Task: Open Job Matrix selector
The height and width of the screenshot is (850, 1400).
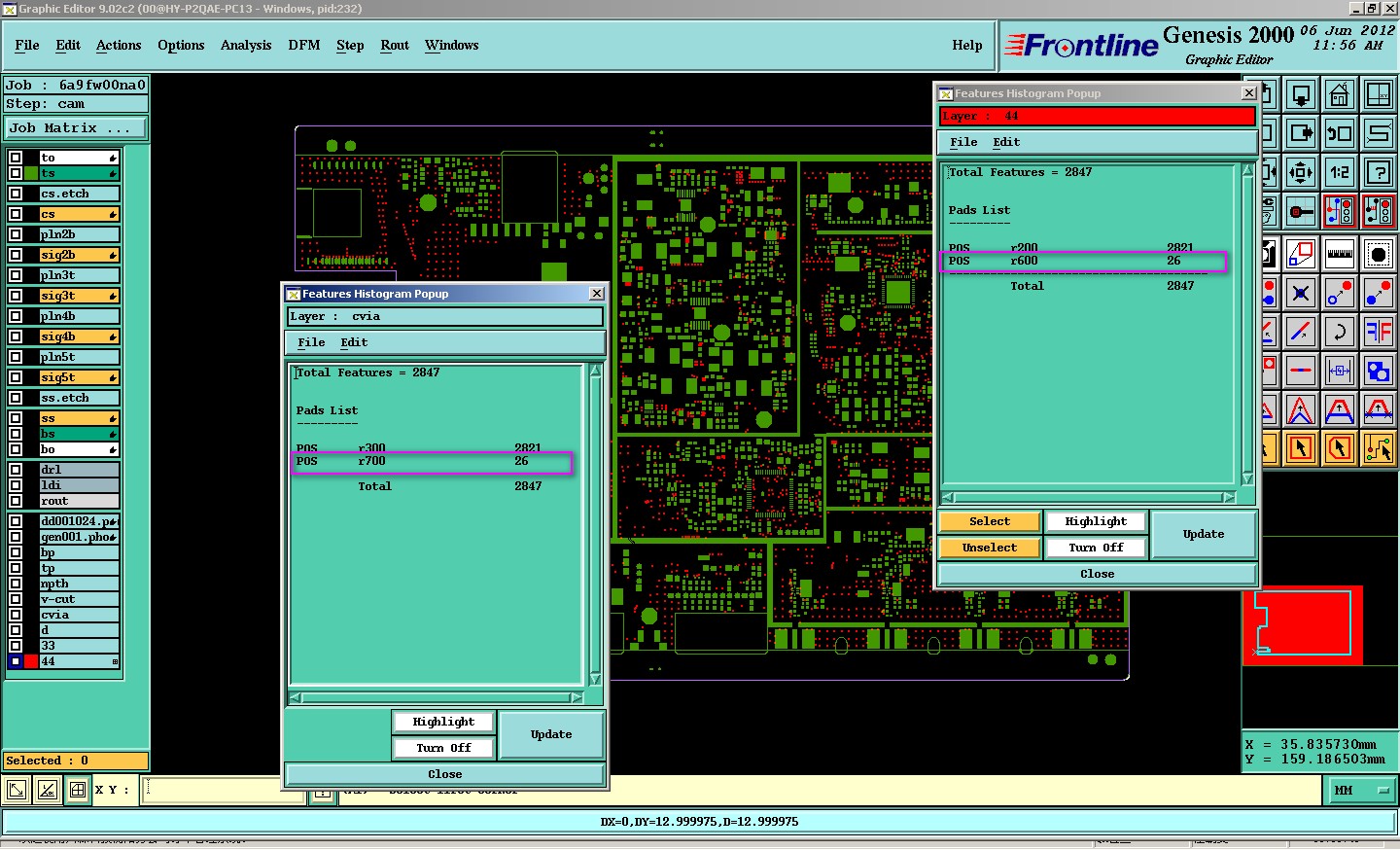Action: [x=76, y=128]
